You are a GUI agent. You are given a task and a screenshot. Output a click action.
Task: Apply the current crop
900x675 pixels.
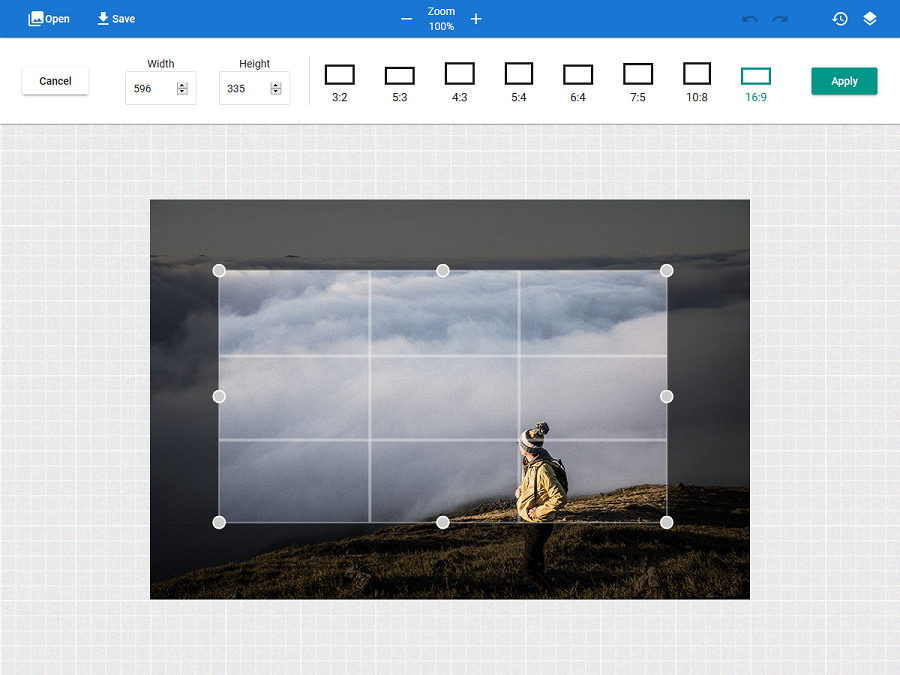844,81
